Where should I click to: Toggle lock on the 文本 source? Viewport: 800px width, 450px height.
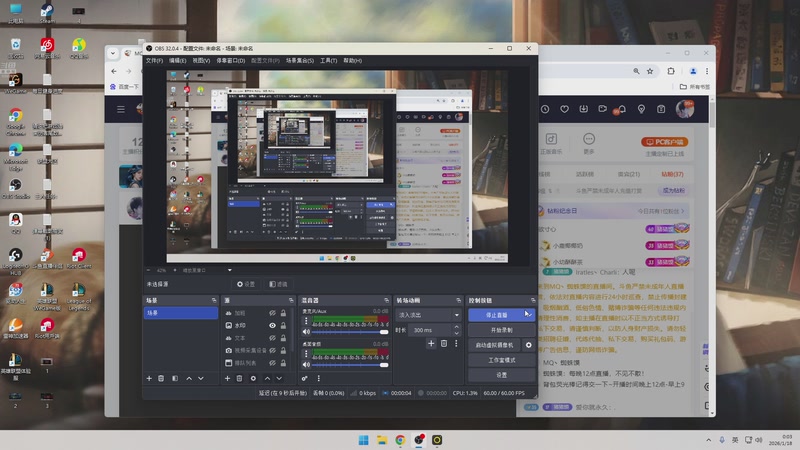283,338
